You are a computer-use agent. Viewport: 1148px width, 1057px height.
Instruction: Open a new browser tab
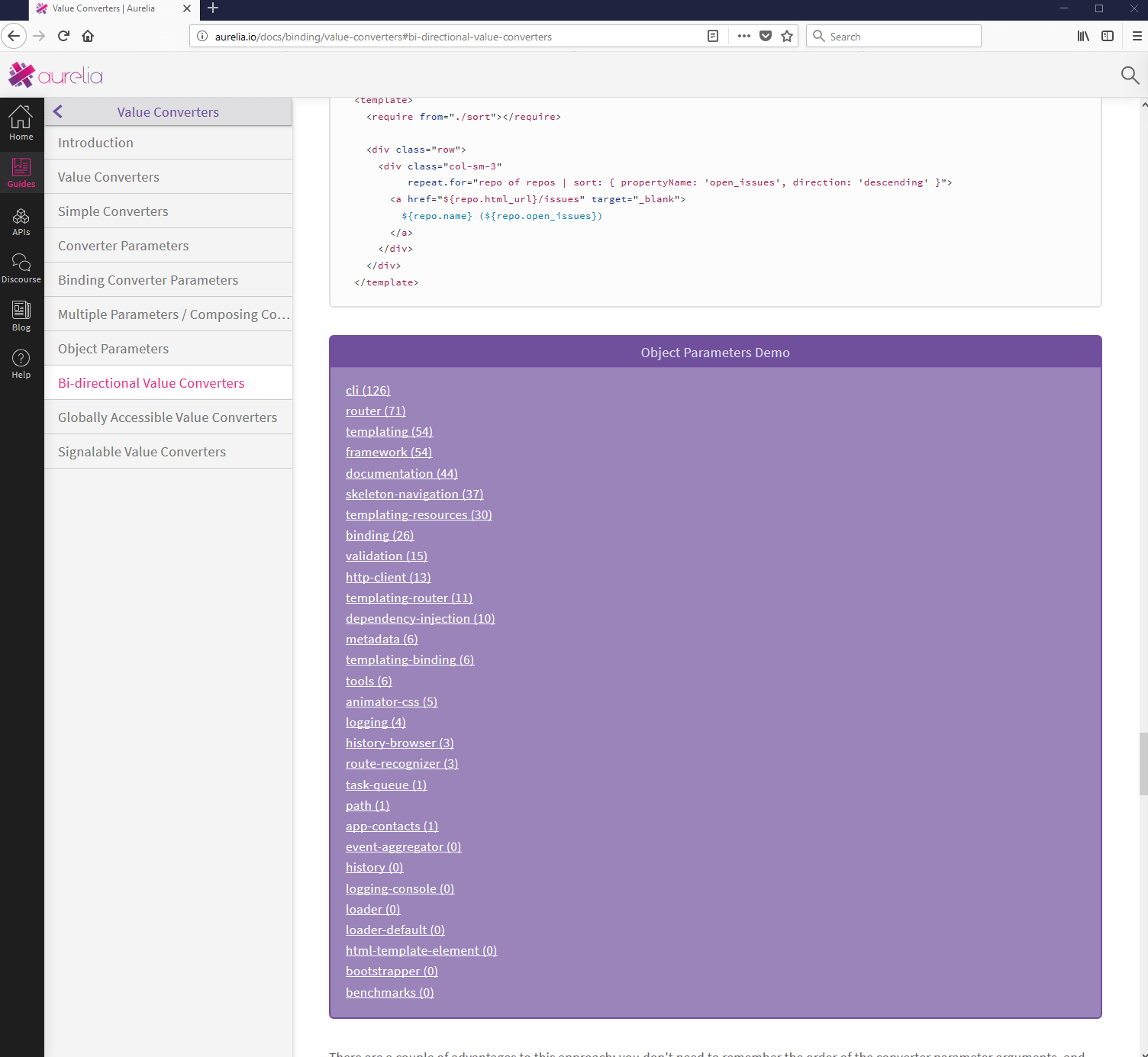pos(213,8)
